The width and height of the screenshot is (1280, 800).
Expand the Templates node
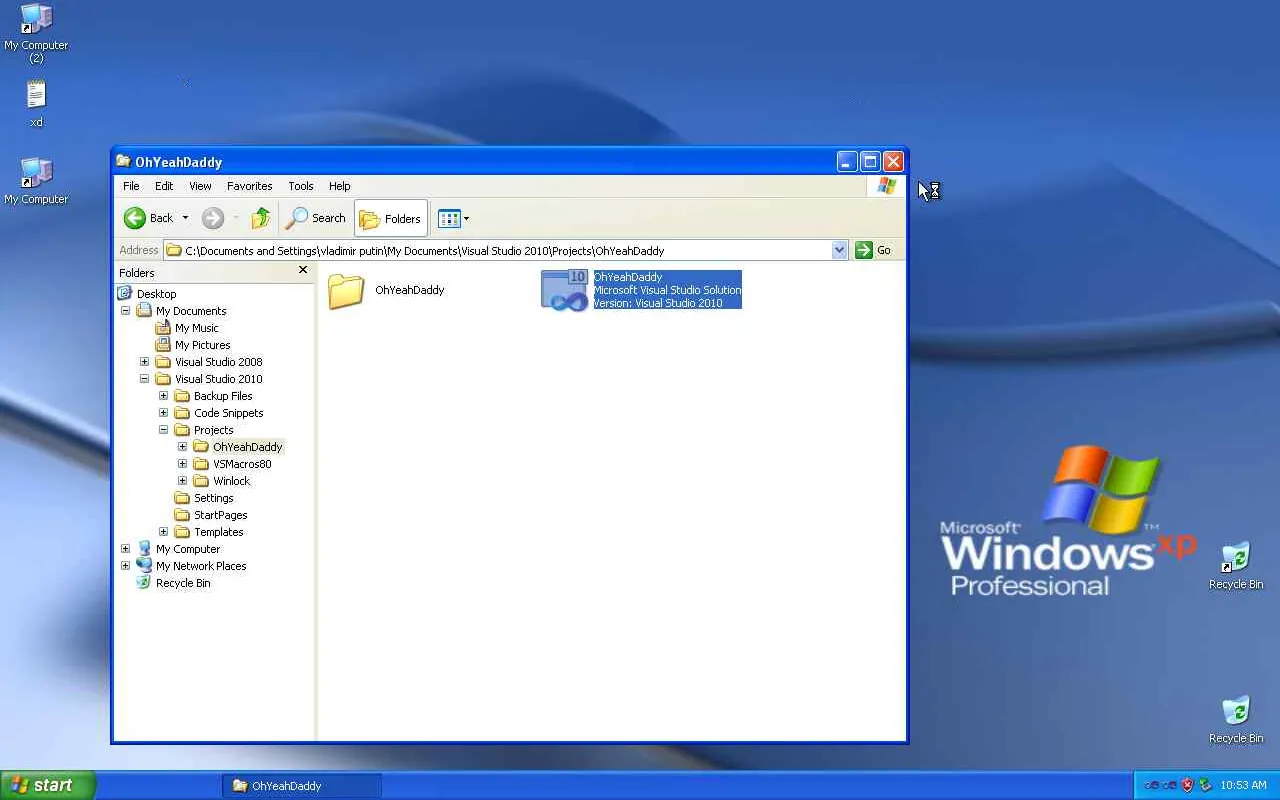click(x=164, y=532)
